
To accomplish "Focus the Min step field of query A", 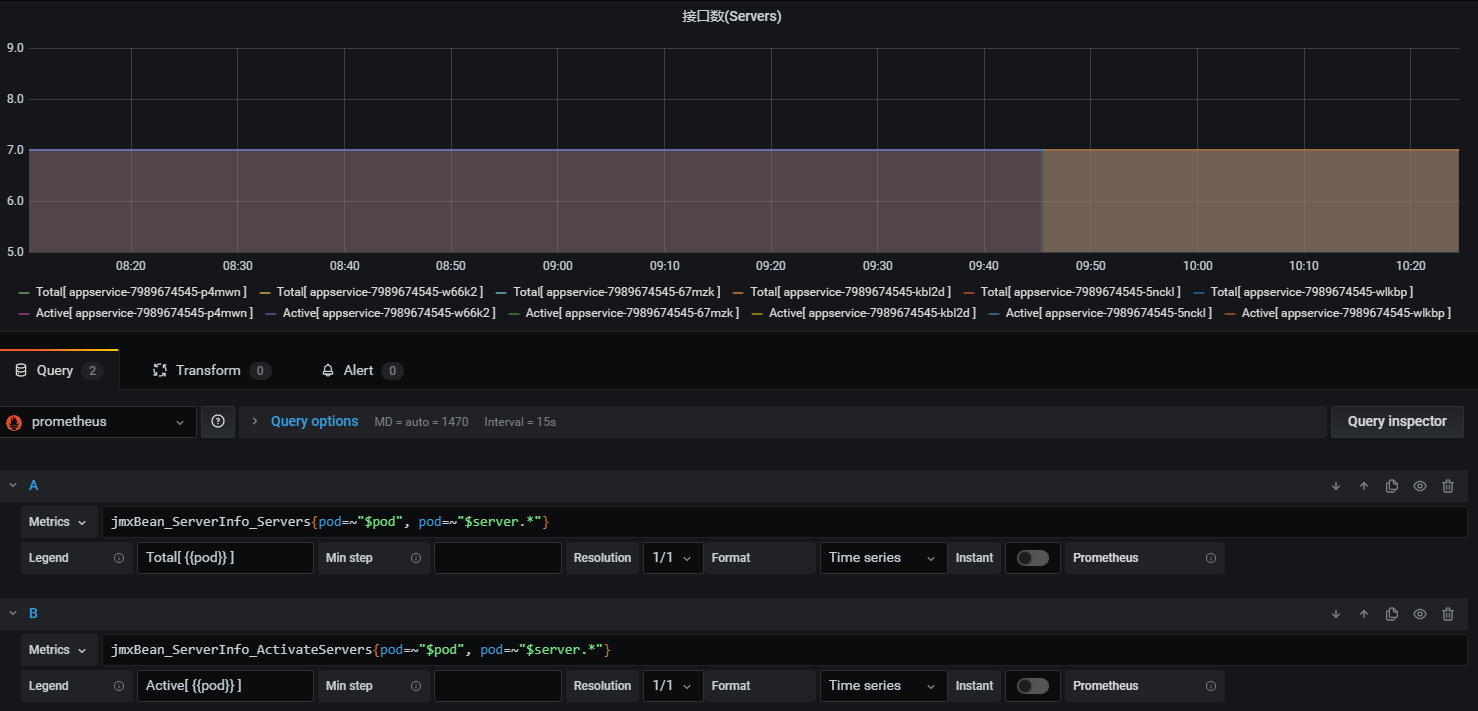I will tap(498, 558).
